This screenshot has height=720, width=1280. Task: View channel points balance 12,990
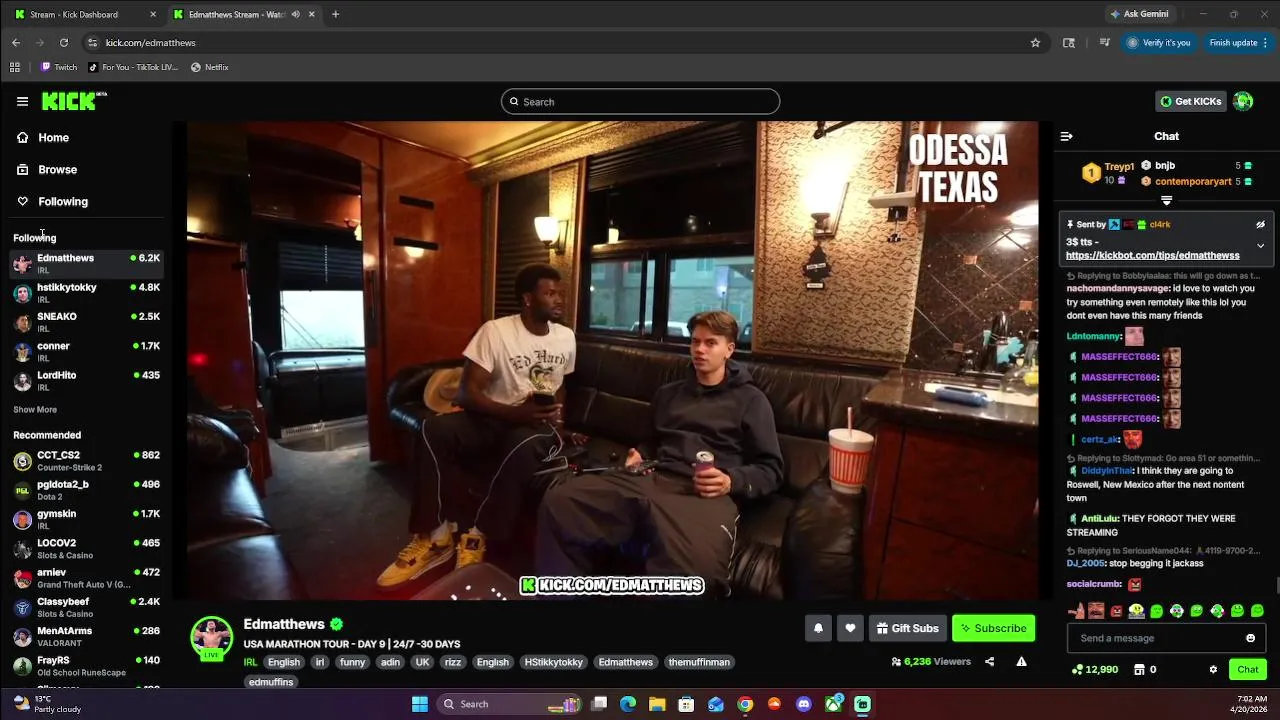click(1095, 669)
